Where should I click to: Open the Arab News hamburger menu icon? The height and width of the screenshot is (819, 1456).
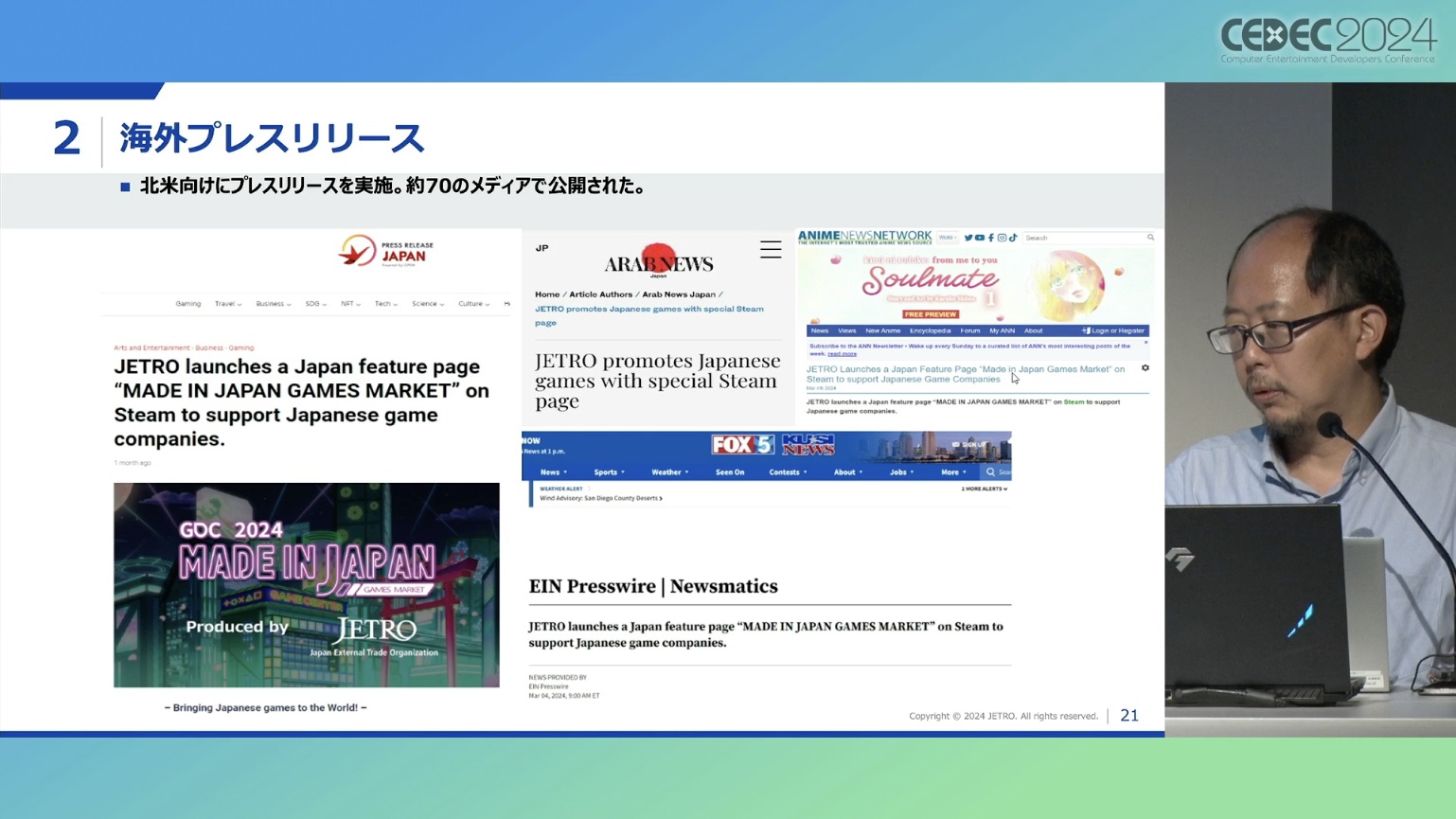click(x=771, y=250)
